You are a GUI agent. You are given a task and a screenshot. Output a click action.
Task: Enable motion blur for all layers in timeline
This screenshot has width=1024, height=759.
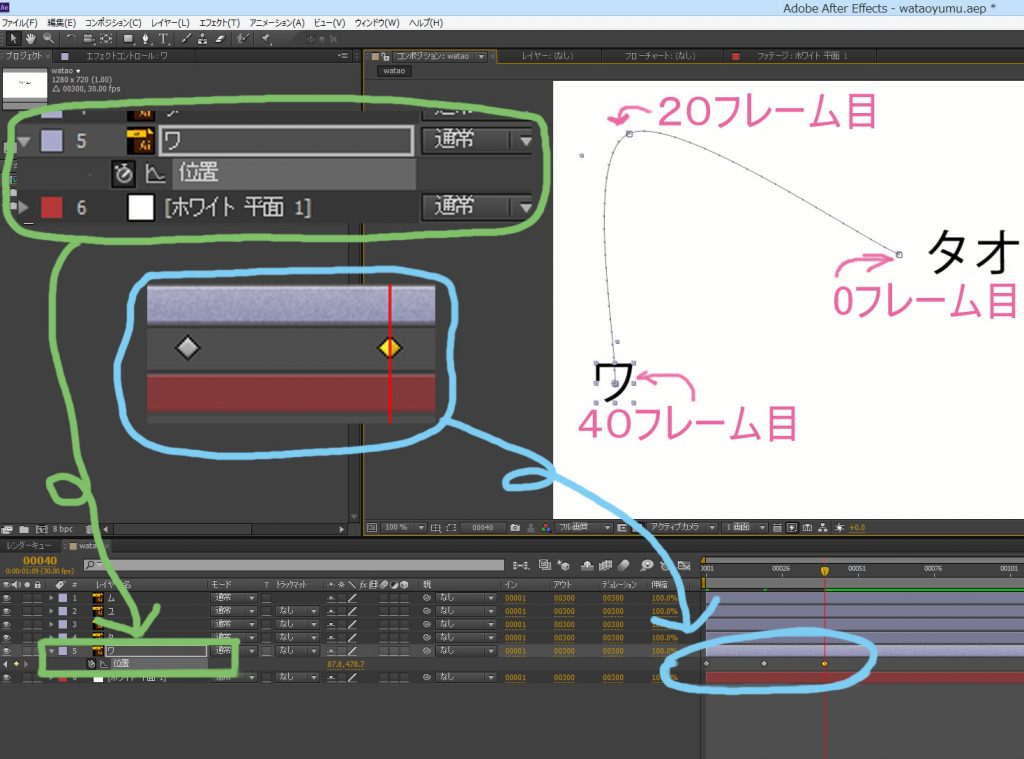(x=624, y=565)
